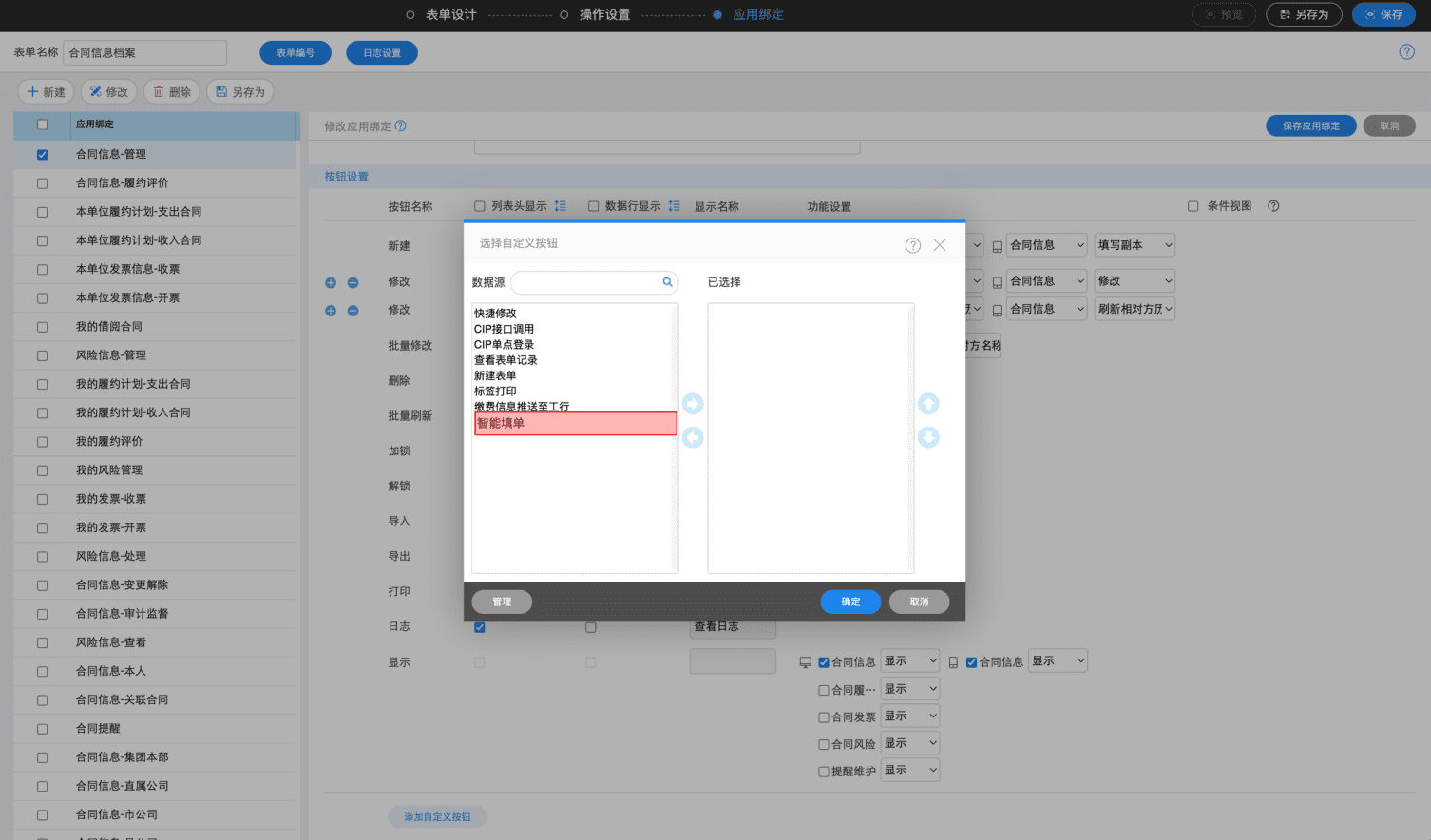Open 表单编号 settings
Image resolution: width=1431 pixels, height=840 pixels.
coord(296,53)
